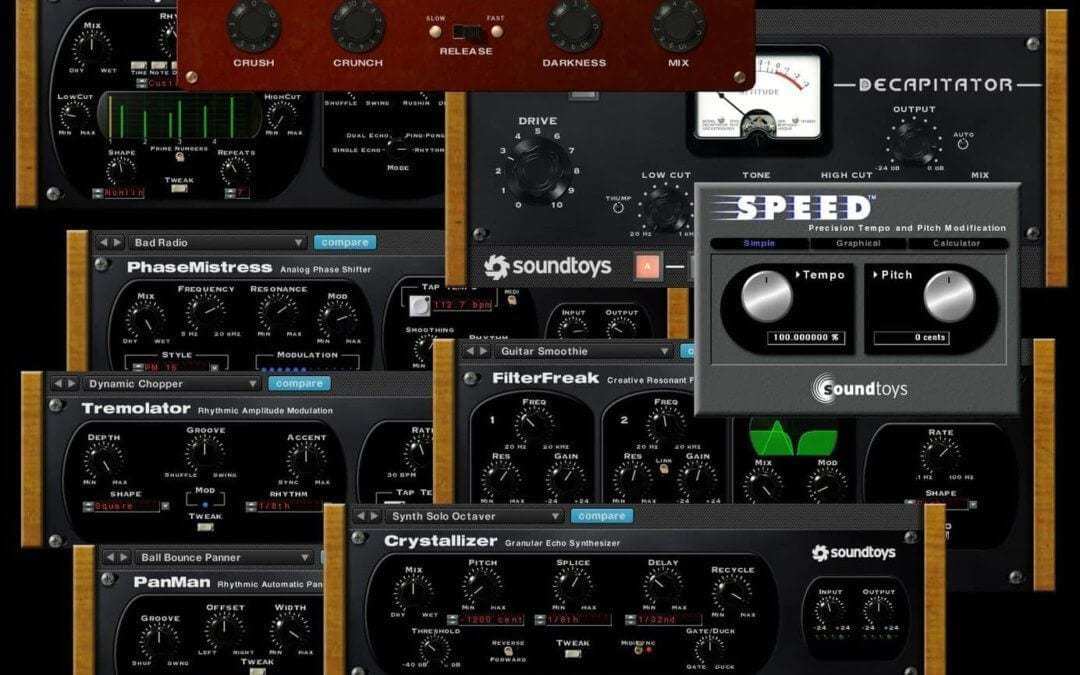The image size is (1080, 675).
Task: Click previous preset arrow in Crystallizer
Action: point(361,516)
